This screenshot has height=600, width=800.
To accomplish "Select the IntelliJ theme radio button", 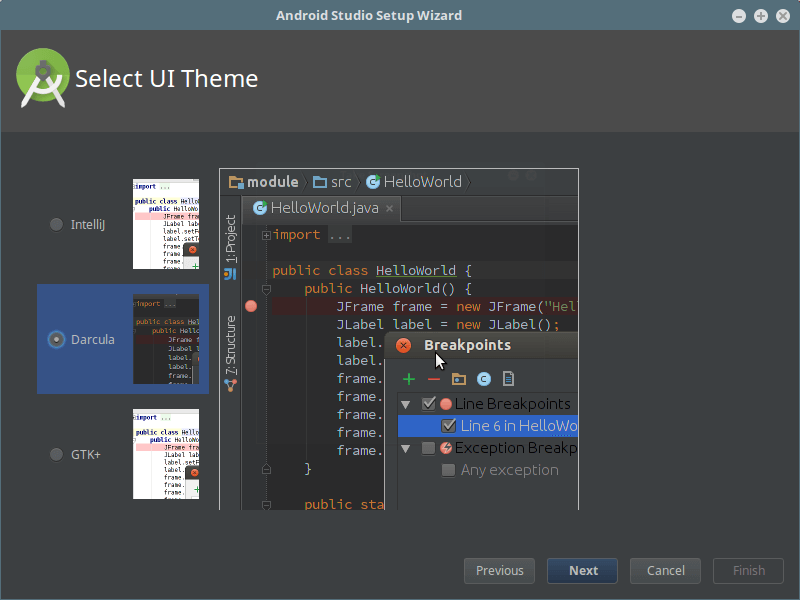I will click(57, 225).
